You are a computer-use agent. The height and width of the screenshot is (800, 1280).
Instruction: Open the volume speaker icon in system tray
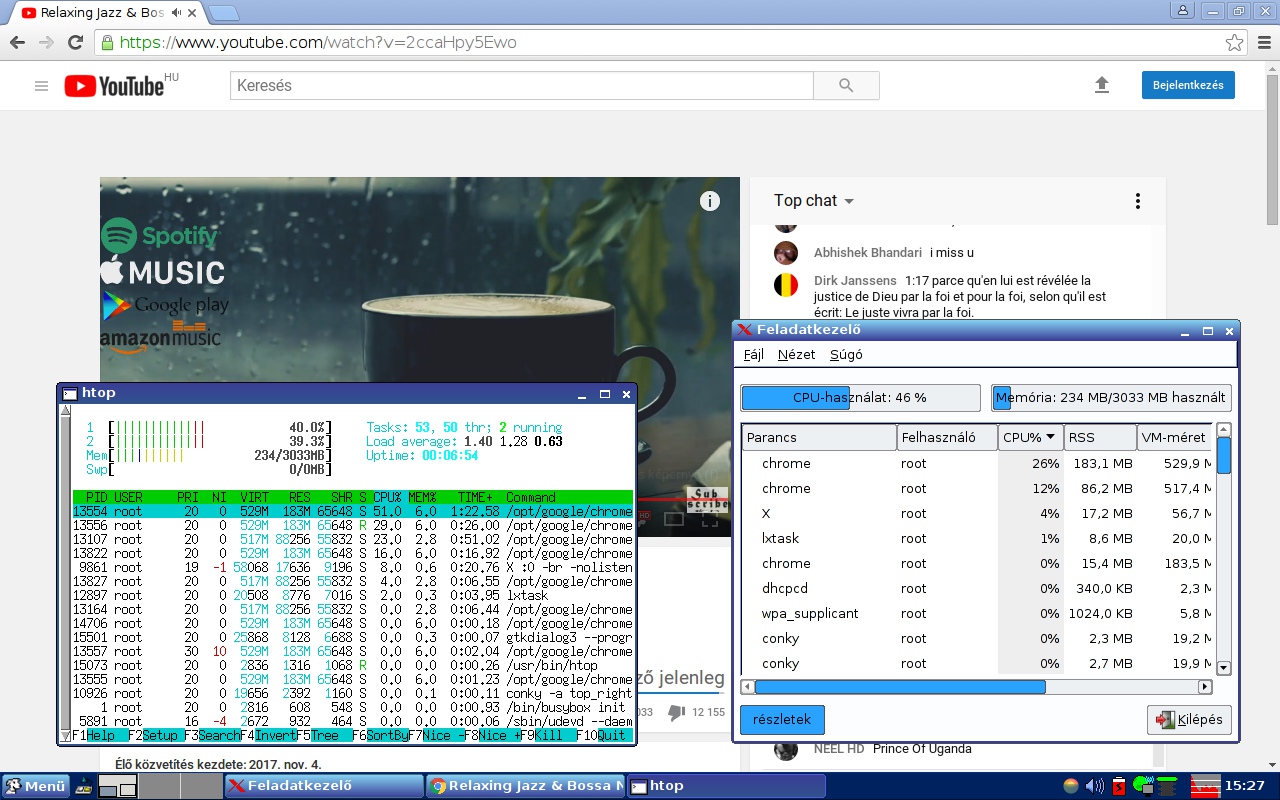(1095, 786)
